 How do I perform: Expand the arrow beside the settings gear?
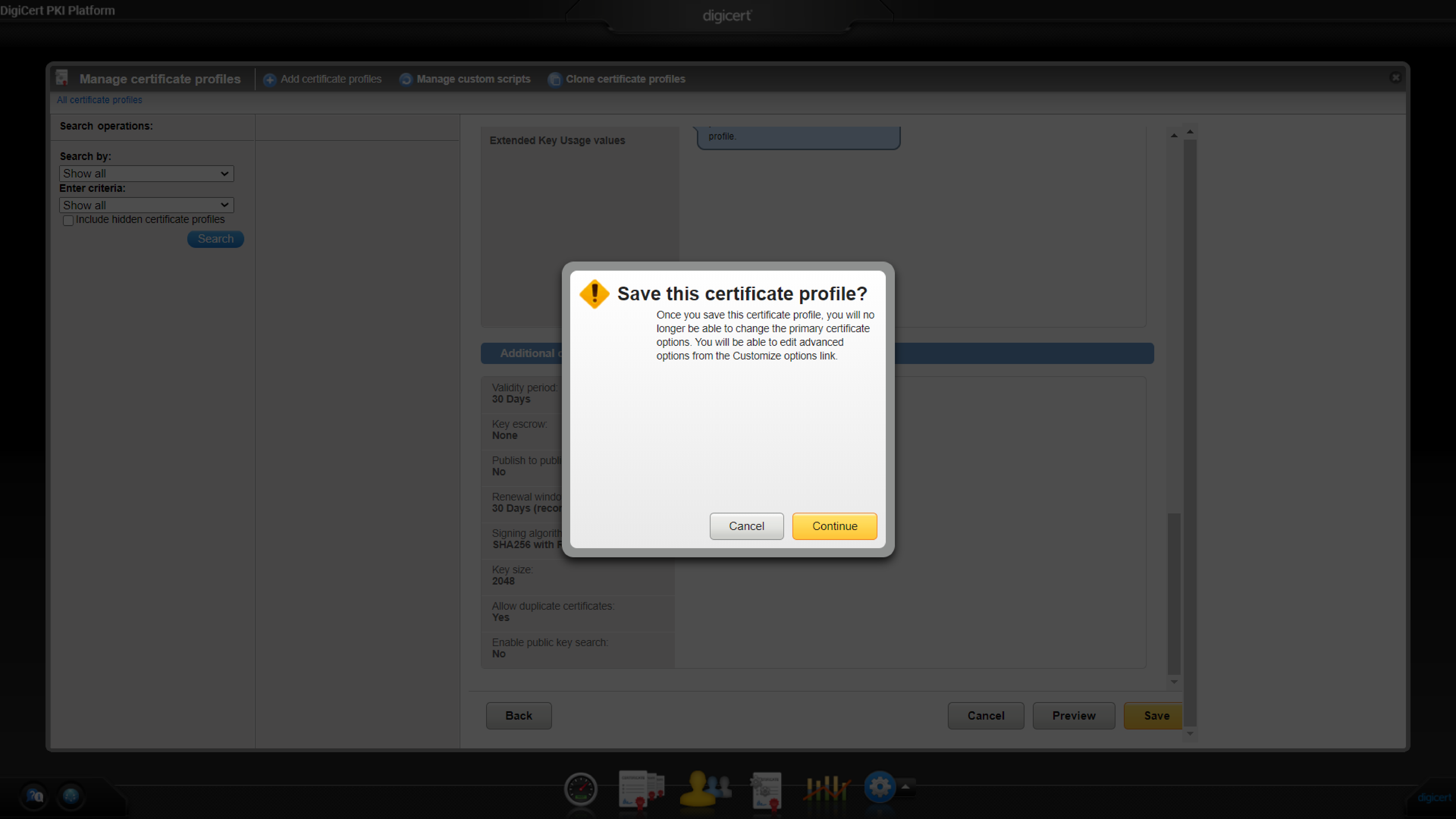coord(905,786)
